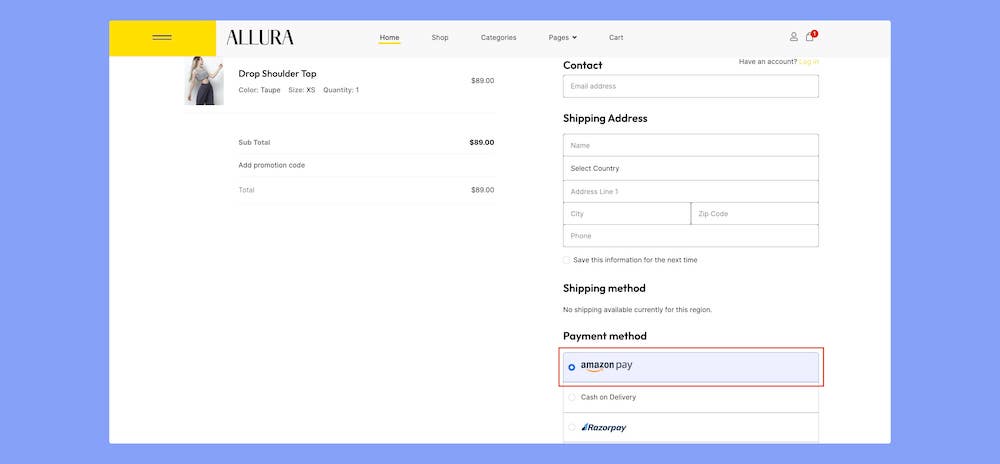Image resolution: width=1000 pixels, height=464 pixels.
Task: Click the Drop Shoulder Top product thumbnail
Action: pos(204,81)
